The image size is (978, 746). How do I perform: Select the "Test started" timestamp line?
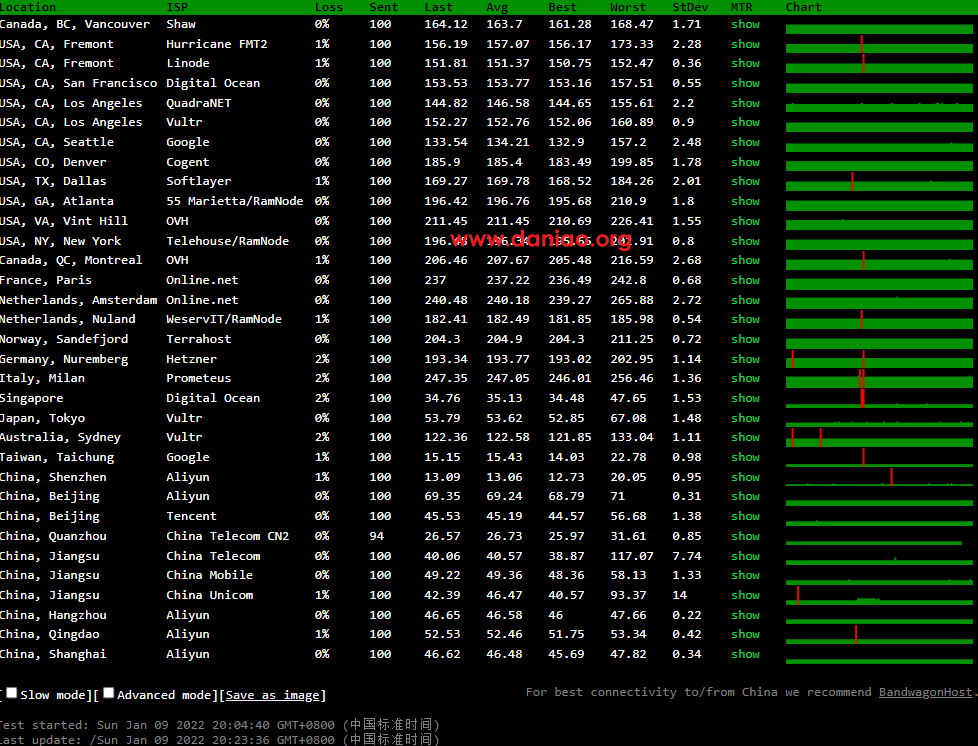[x=220, y=725]
